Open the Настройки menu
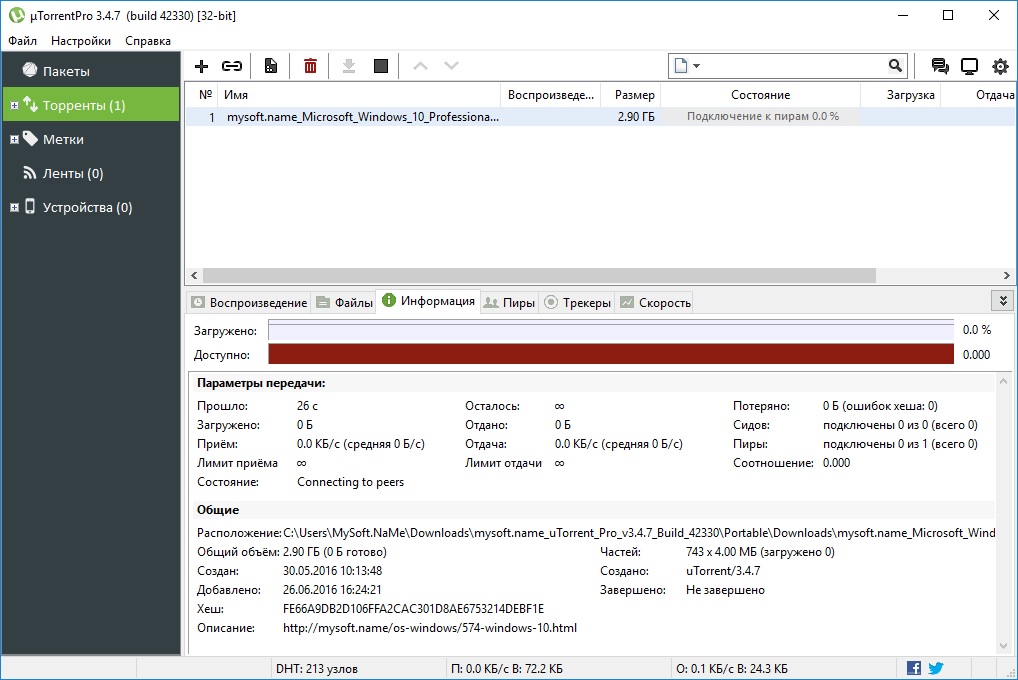1018x680 pixels. pos(81,41)
